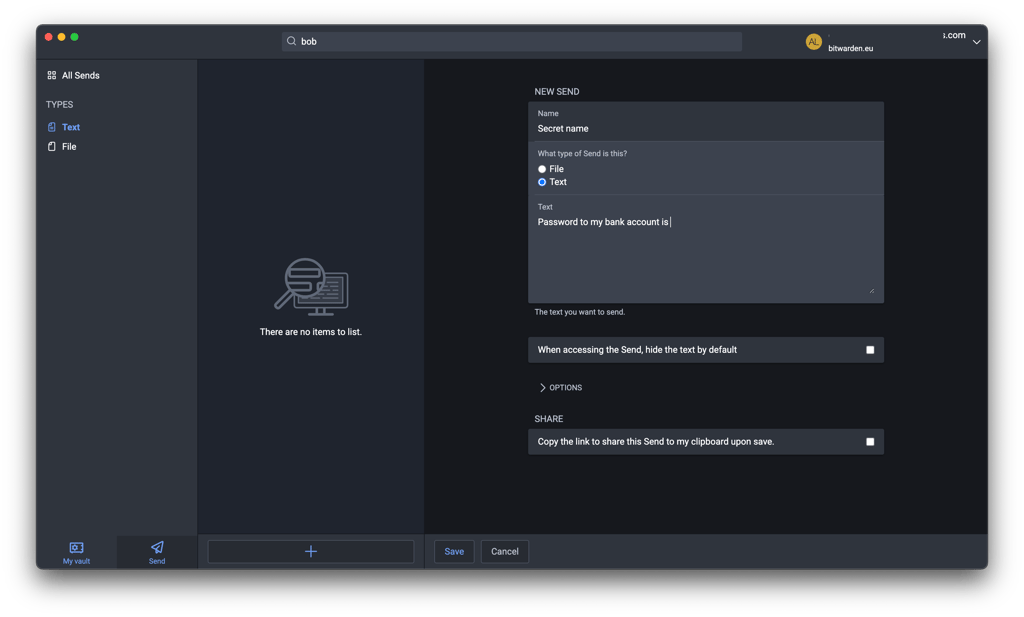Click the Send paper plane icon
Viewport: 1024px width, 617px height.
point(157,547)
